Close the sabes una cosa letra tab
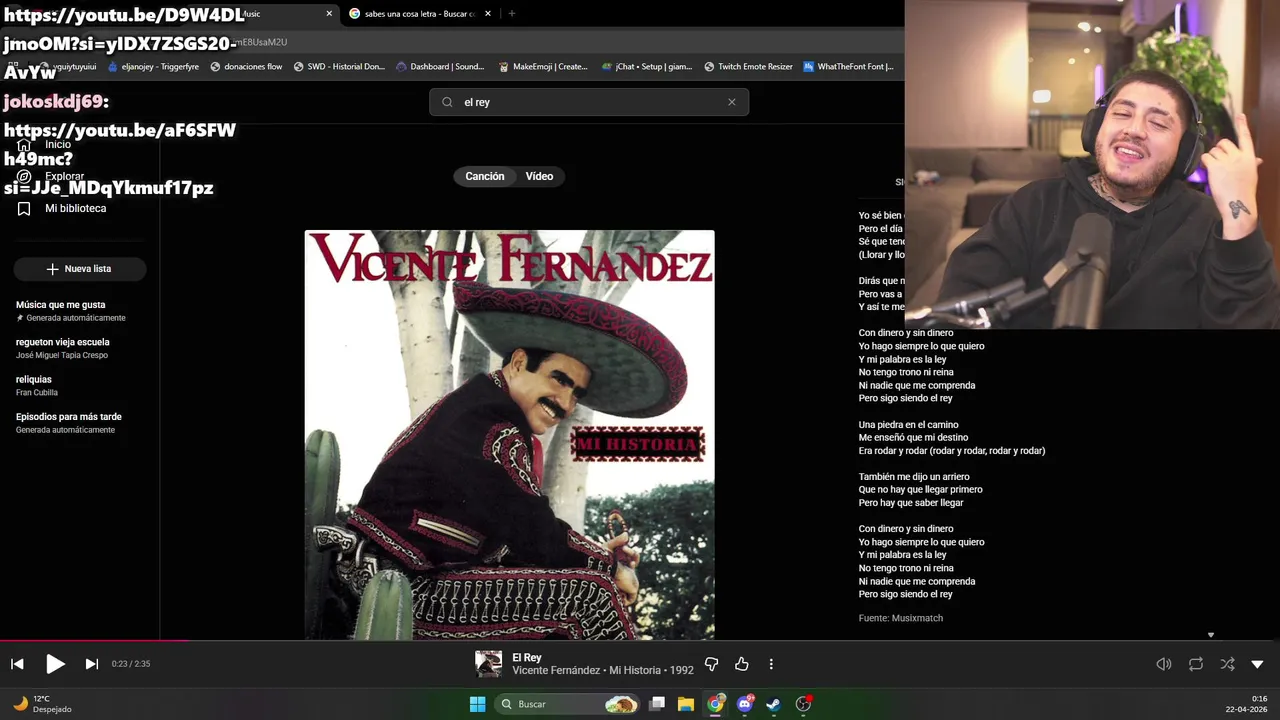 (x=488, y=14)
